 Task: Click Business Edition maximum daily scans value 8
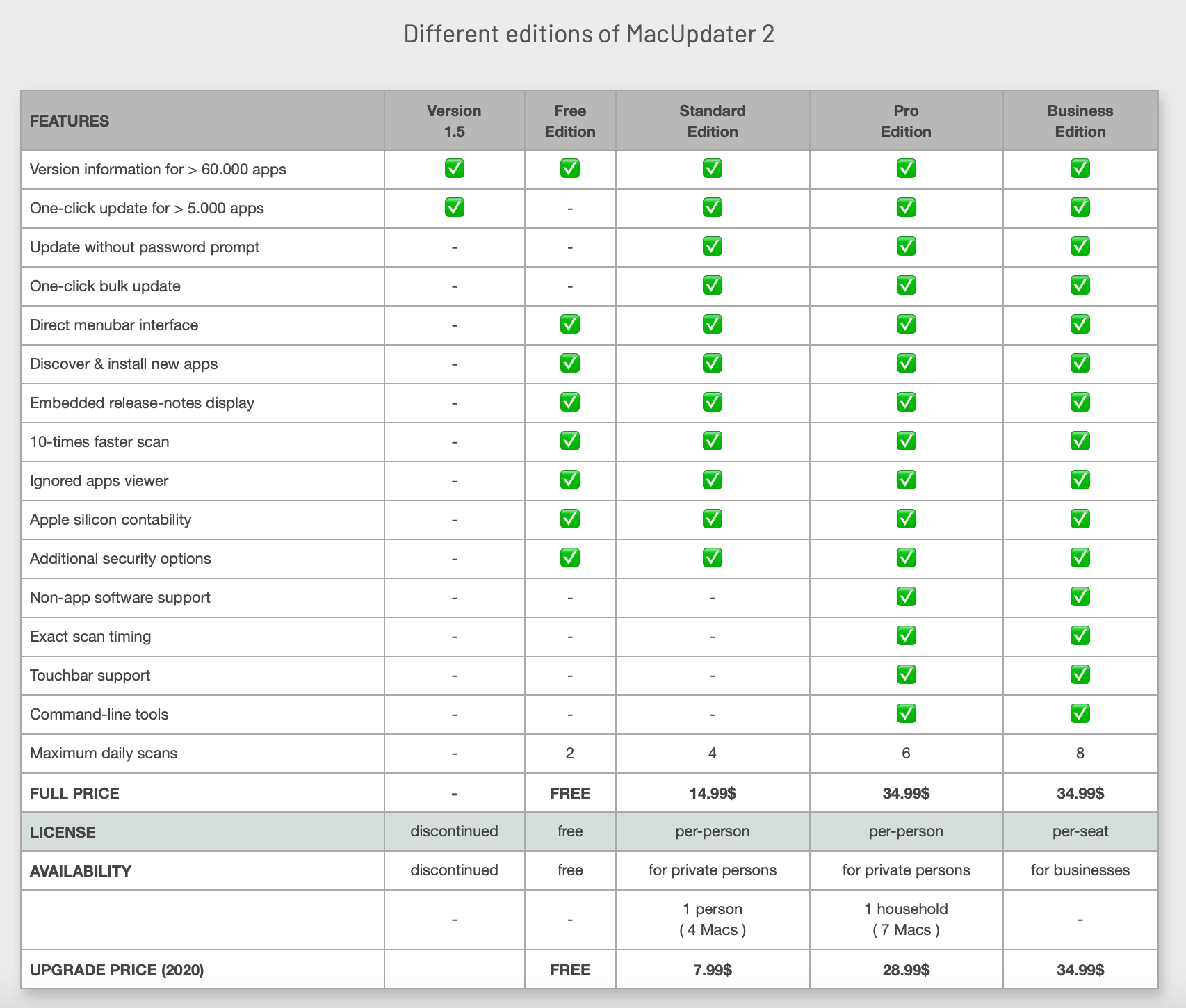tap(1080, 754)
